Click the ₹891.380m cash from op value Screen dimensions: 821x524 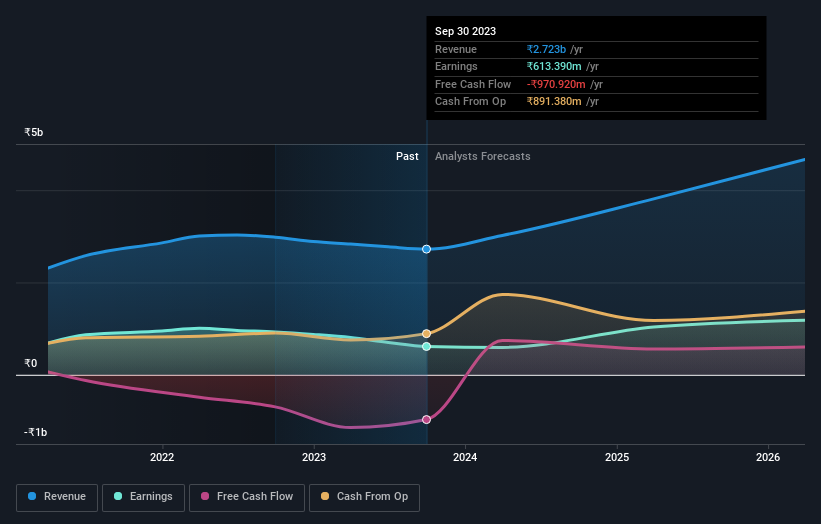pos(554,102)
